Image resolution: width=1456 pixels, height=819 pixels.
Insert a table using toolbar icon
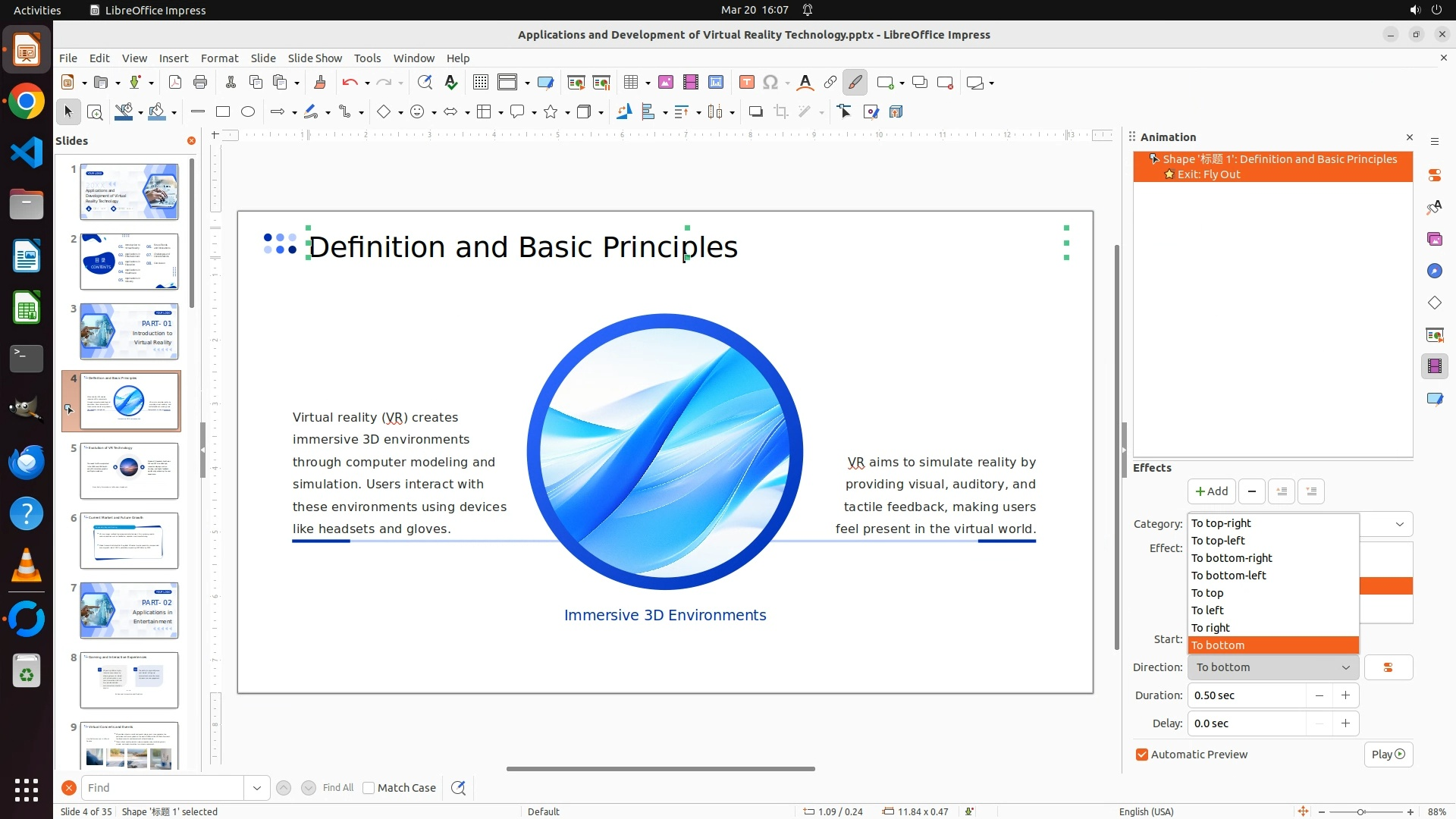(x=631, y=83)
